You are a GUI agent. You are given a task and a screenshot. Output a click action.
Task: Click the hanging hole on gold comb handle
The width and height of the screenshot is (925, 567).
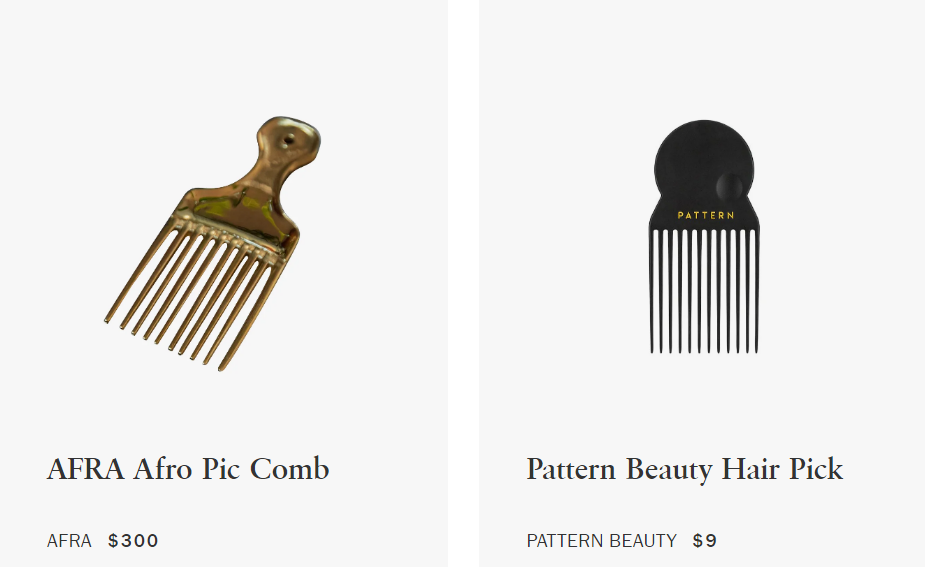pyautogui.click(x=289, y=140)
